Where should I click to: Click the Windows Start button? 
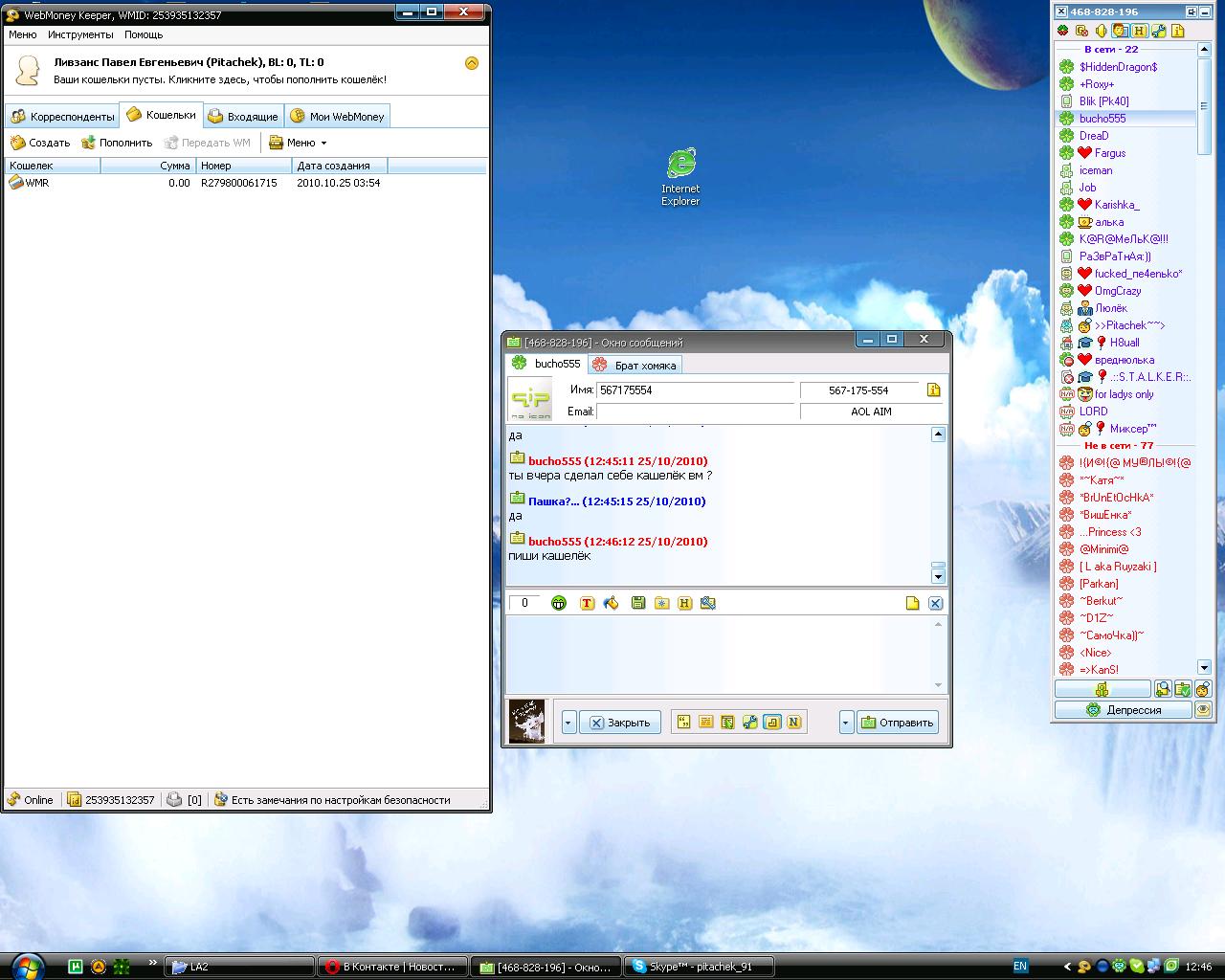coord(27,966)
